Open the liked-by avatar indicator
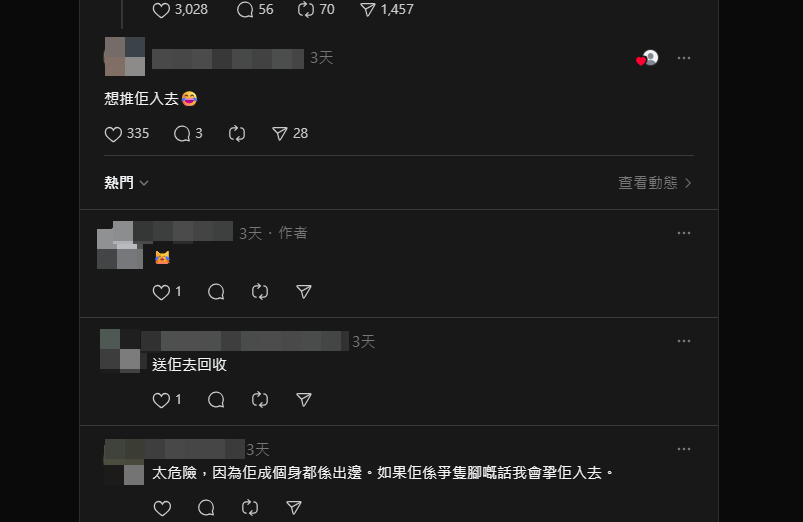Viewport: 803px width, 522px height. (647, 58)
